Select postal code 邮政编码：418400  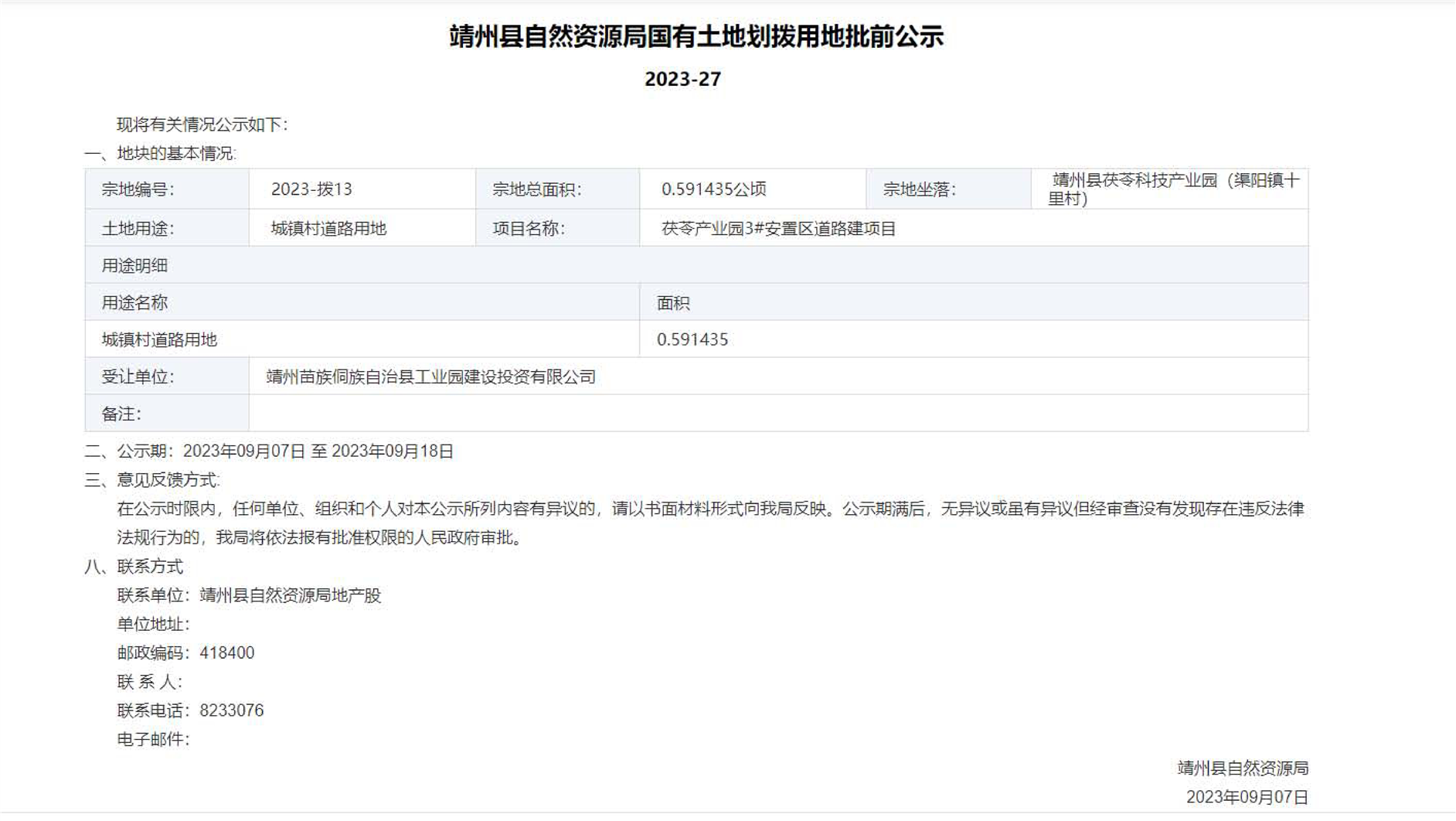click(185, 652)
